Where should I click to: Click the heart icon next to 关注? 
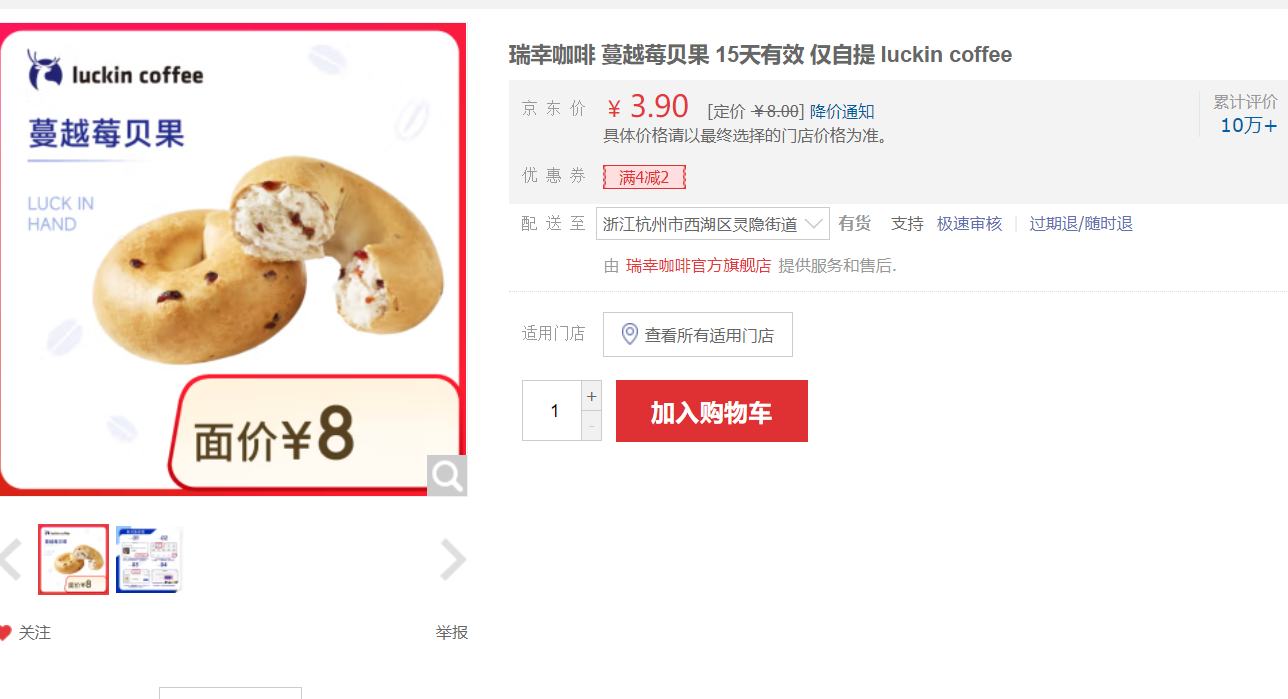(x=5, y=633)
